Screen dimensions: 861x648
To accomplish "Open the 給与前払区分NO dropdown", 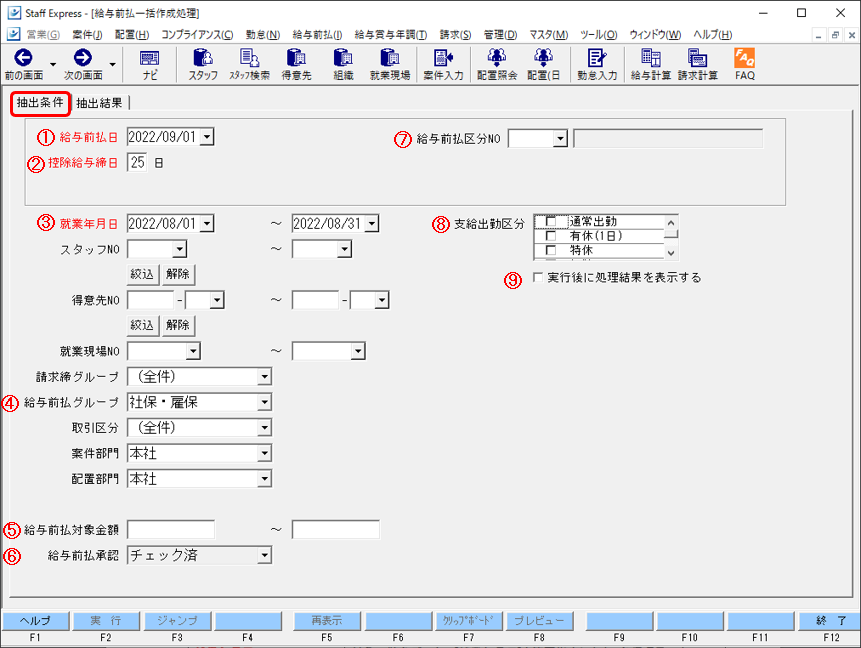I will 560,138.
